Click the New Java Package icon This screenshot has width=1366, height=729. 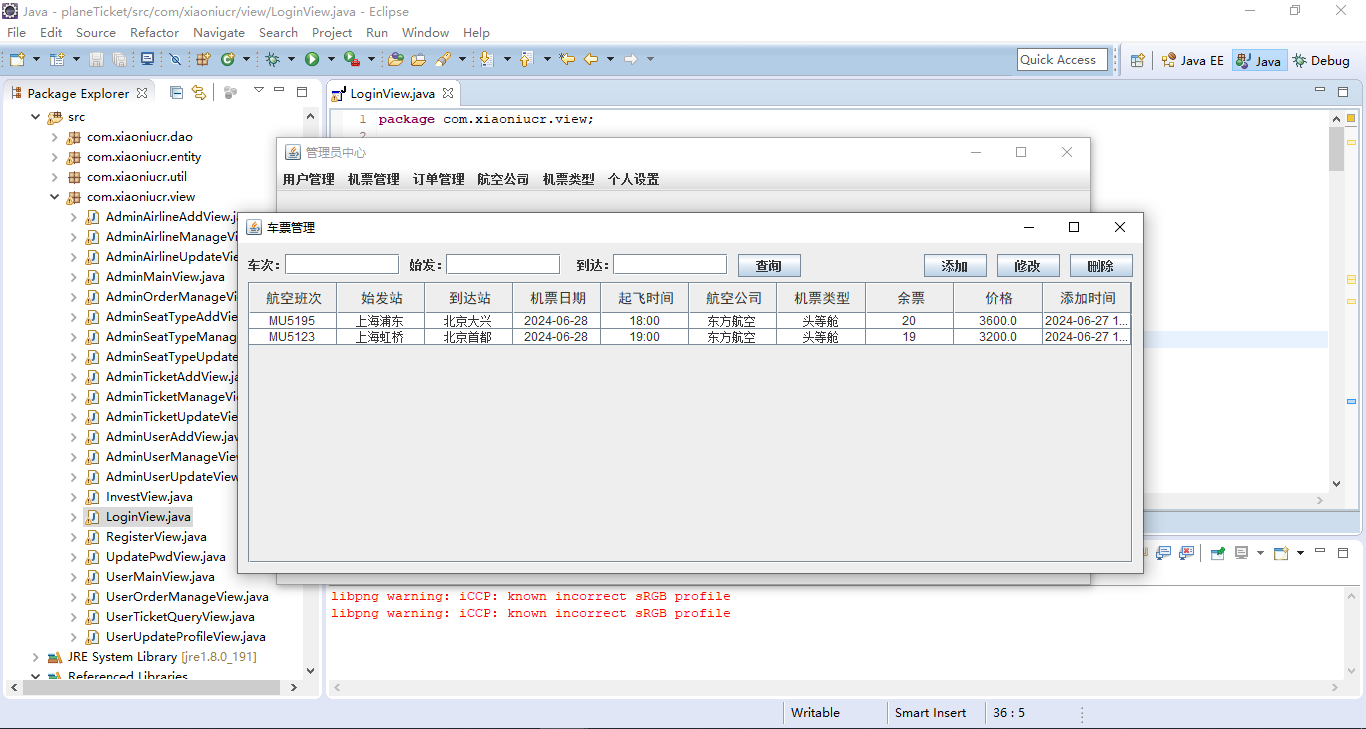pos(203,59)
